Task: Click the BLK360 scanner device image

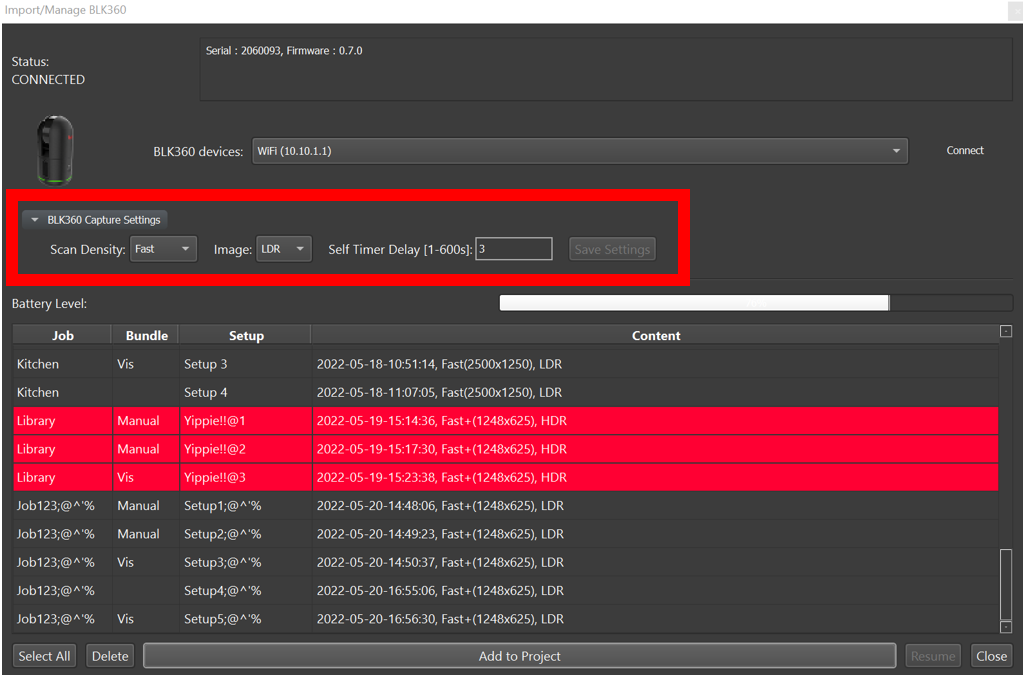Action: coord(55,150)
